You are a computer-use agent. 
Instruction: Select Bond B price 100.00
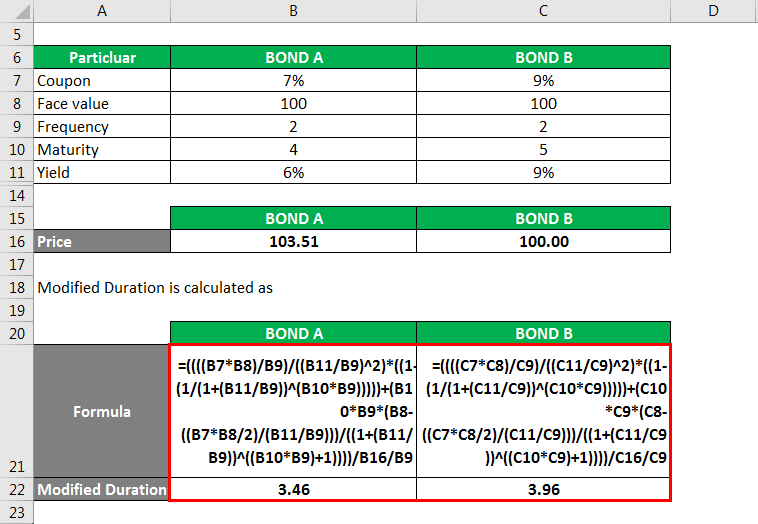coord(543,241)
